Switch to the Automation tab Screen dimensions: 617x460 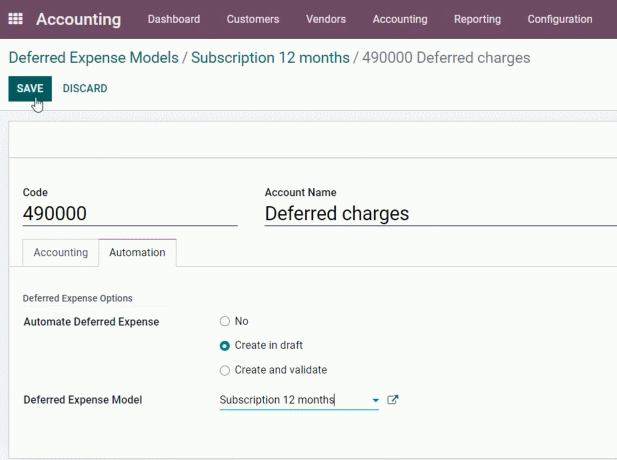pyautogui.click(x=137, y=253)
